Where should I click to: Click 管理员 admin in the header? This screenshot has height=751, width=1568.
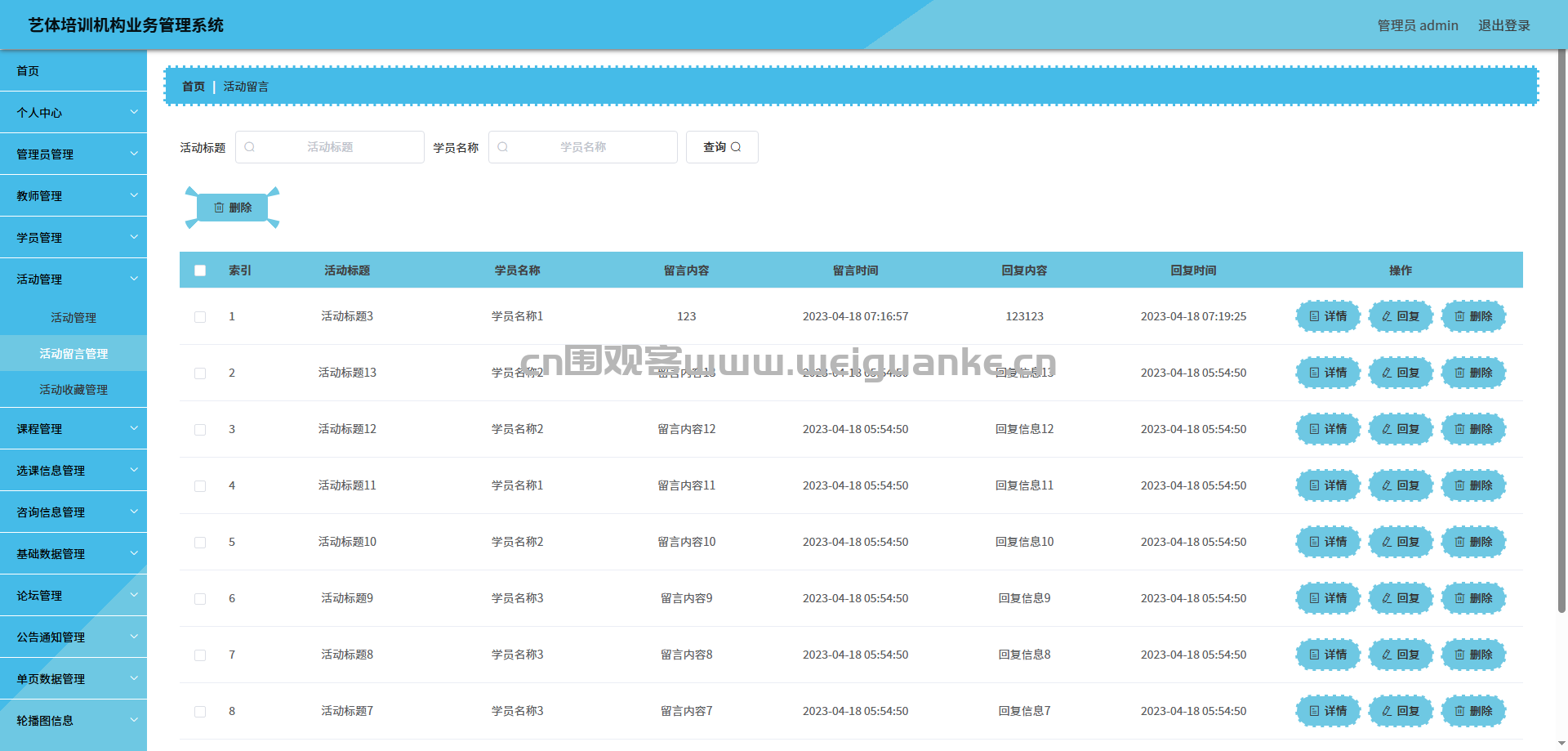click(1418, 25)
